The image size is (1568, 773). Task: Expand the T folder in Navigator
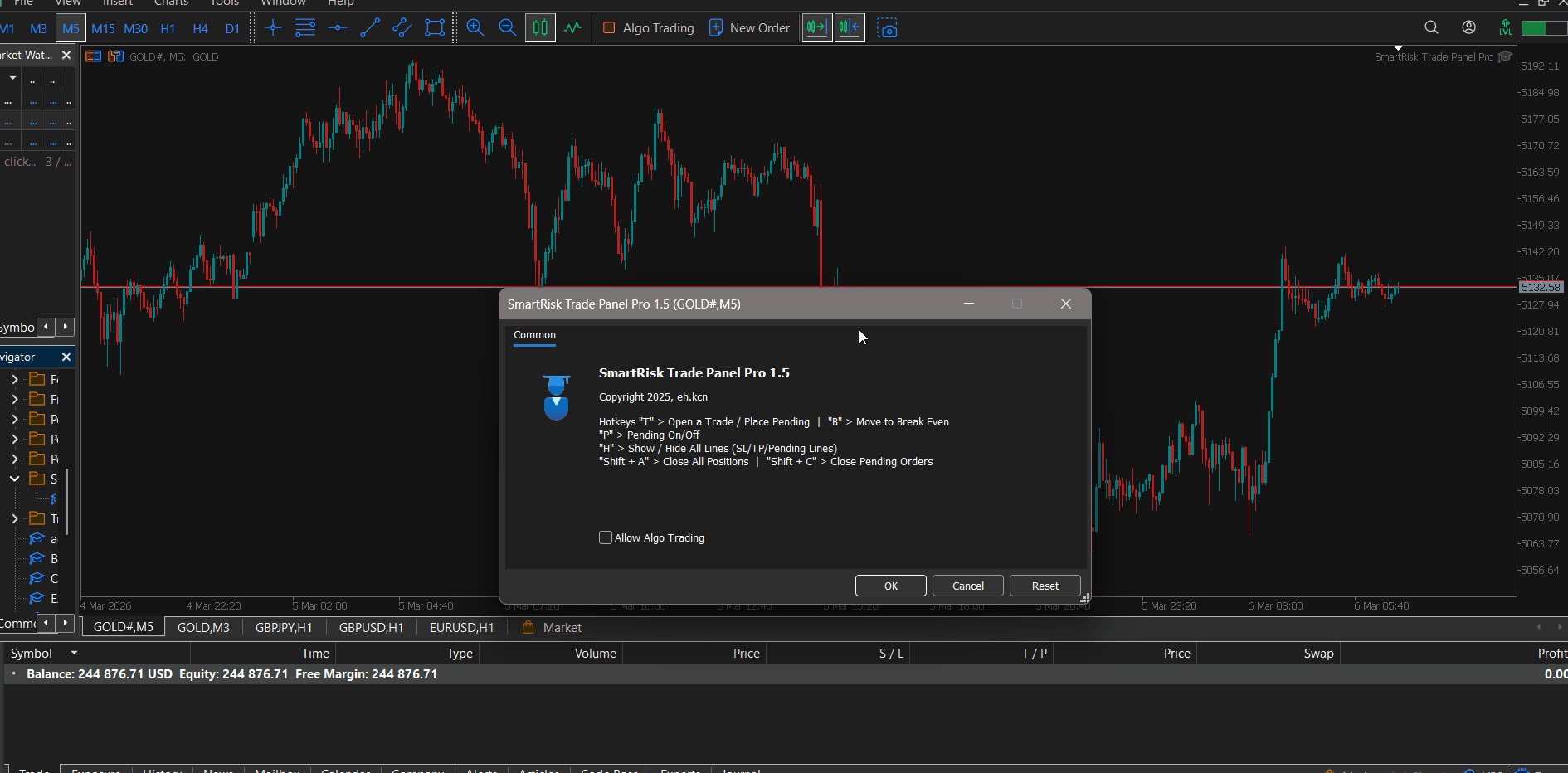click(x=15, y=518)
